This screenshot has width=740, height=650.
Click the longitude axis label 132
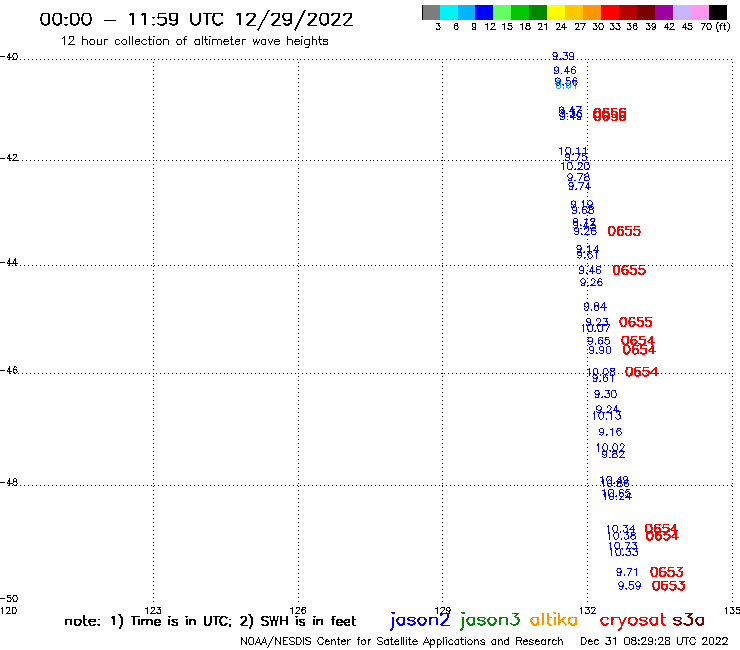(x=588, y=610)
